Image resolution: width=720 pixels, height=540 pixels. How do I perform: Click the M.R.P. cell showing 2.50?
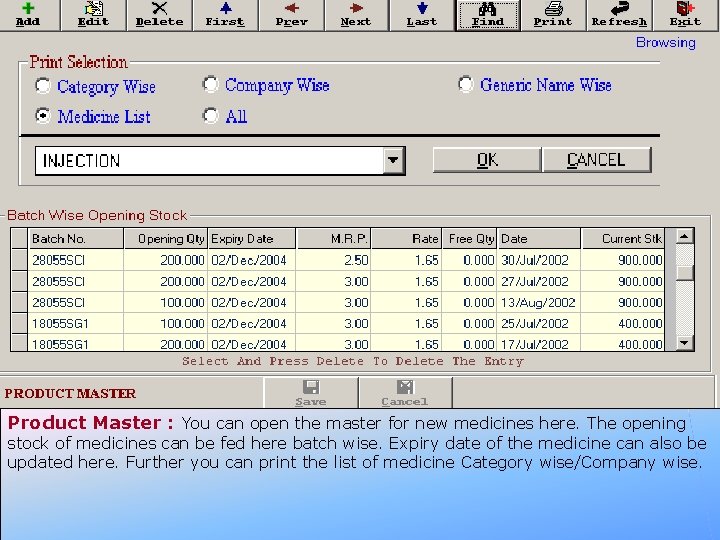pyautogui.click(x=333, y=260)
